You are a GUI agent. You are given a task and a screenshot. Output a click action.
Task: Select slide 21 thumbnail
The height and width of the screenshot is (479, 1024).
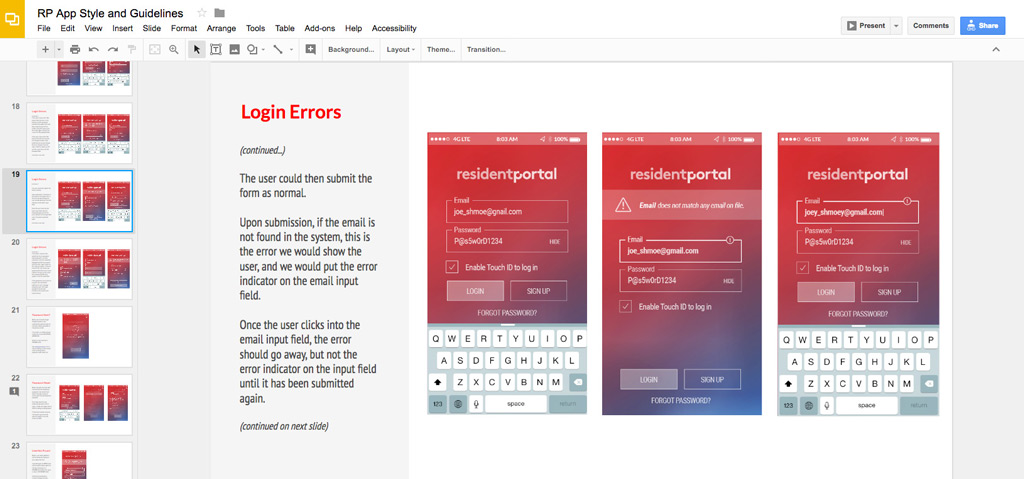(79, 337)
